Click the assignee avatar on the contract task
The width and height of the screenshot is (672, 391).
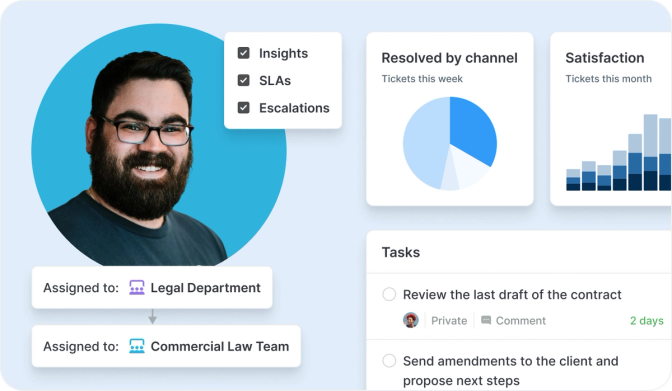click(411, 320)
